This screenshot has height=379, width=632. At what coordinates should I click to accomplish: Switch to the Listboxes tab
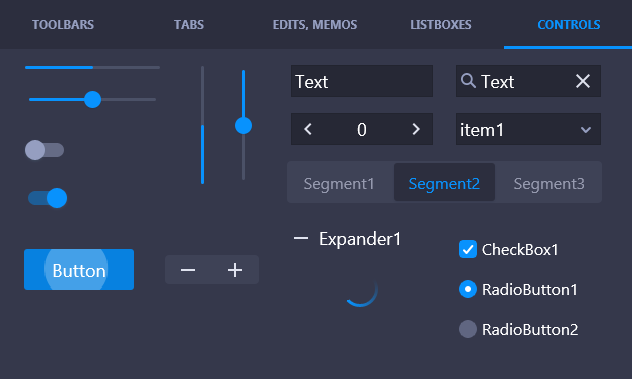point(441,25)
